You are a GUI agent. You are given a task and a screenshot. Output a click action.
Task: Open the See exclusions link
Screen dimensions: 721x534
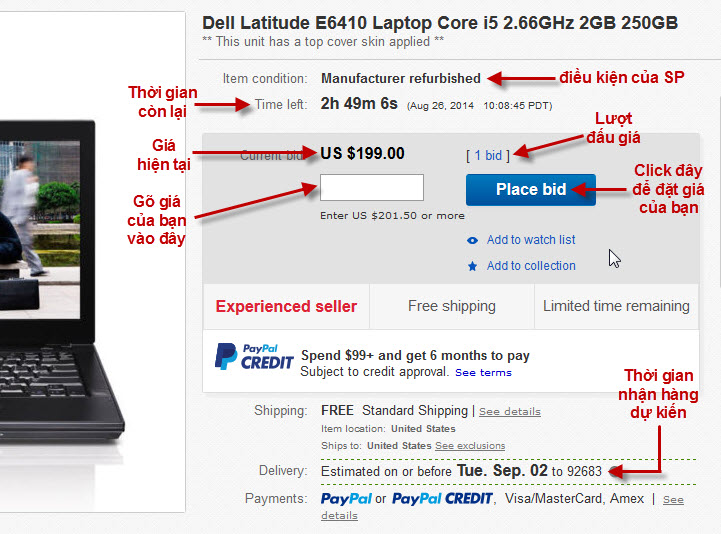coord(470,445)
